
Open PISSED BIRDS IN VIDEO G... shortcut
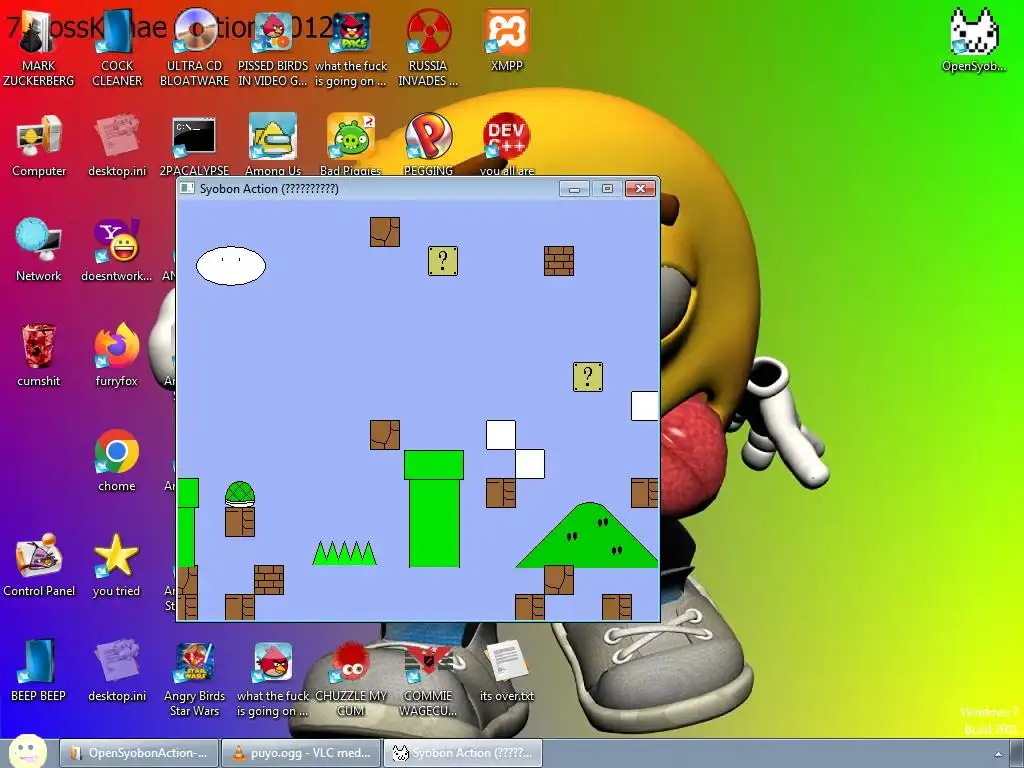(x=272, y=49)
